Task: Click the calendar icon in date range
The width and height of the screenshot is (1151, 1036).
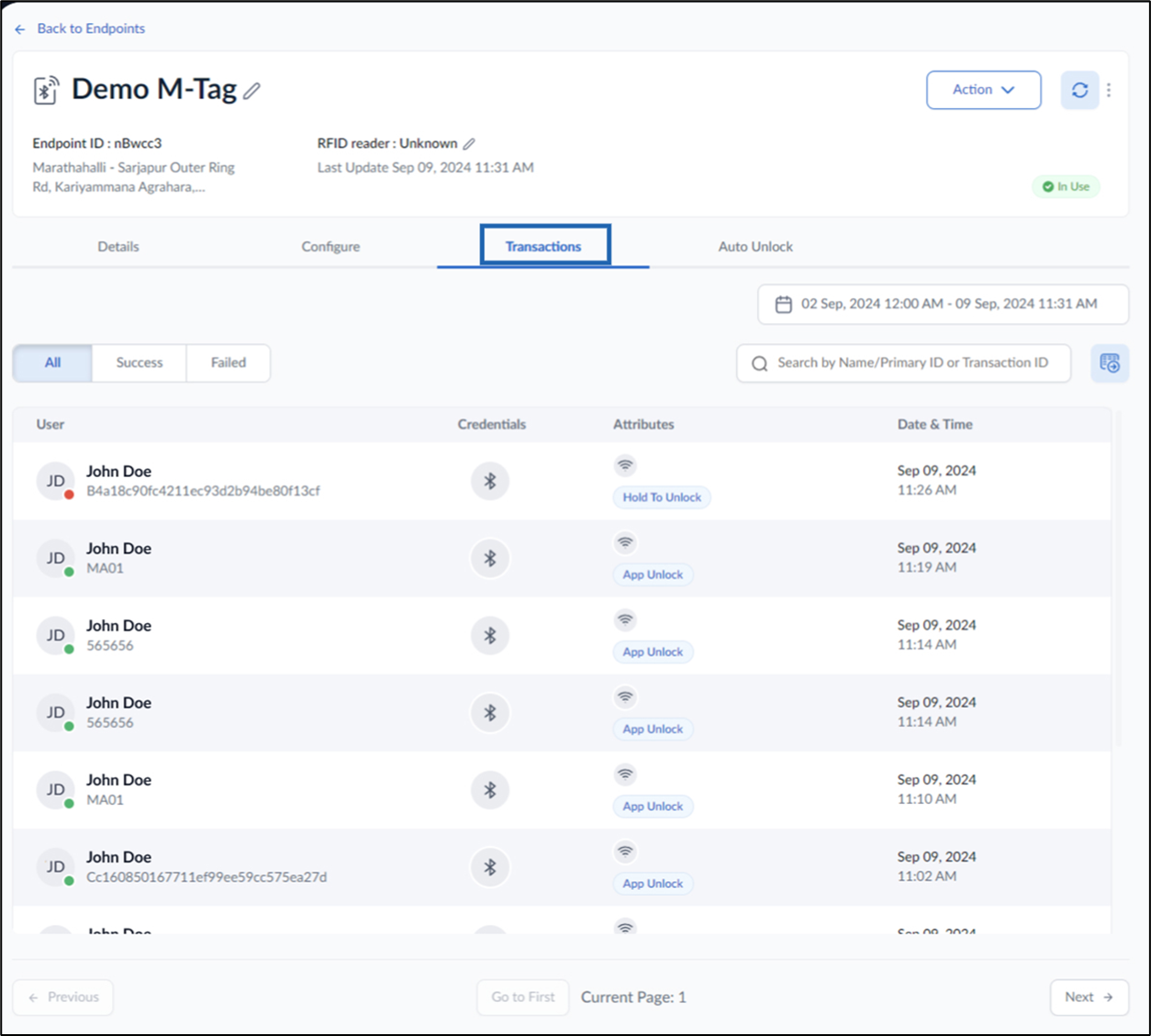Action: point(783,304)
